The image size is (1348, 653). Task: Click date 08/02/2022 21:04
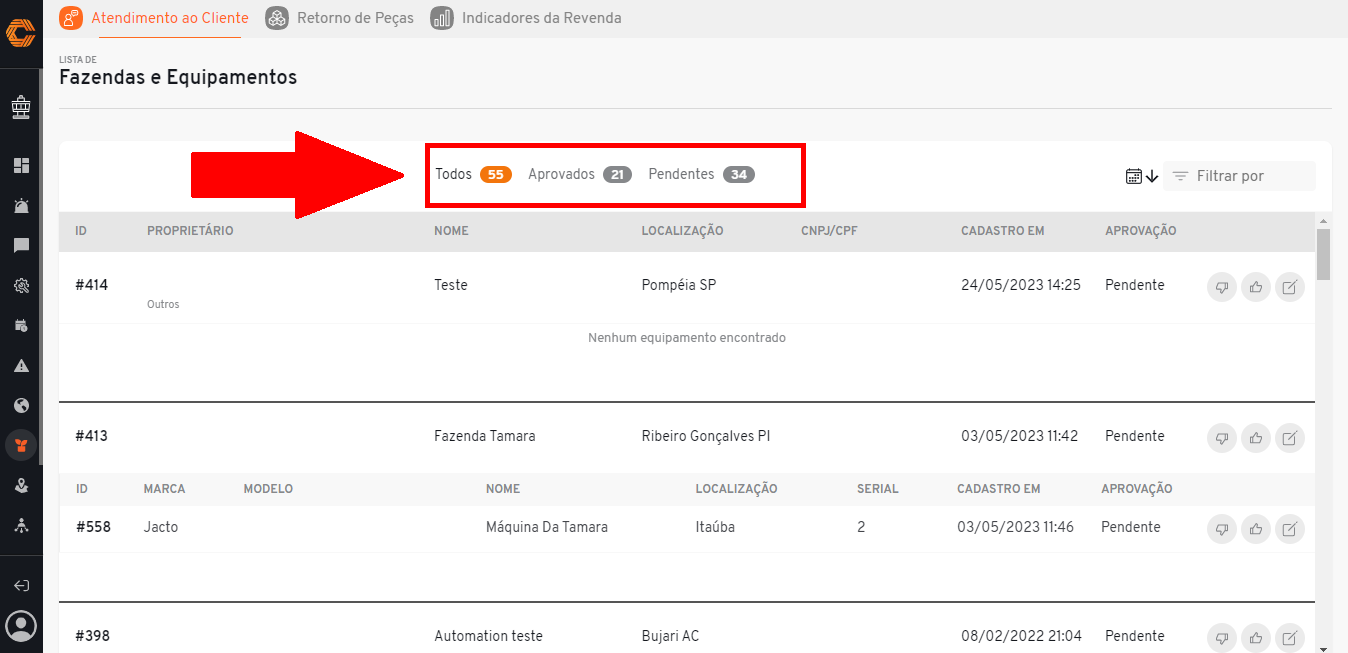[1021, 636]
